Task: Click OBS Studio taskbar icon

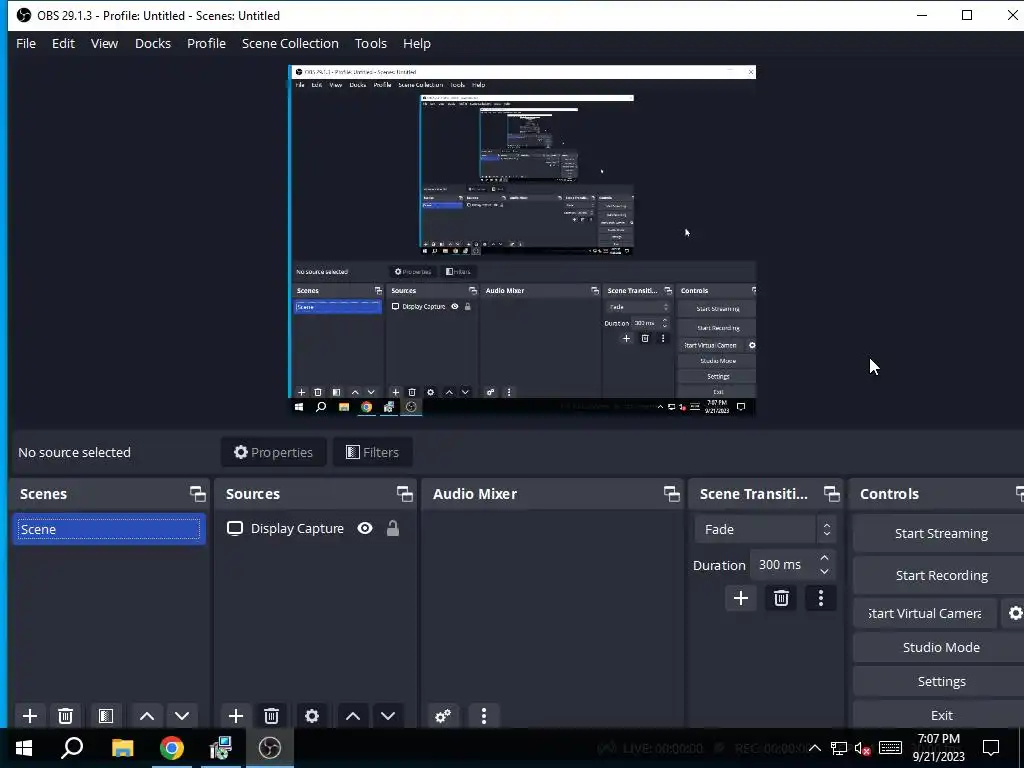Action: click(x=270, y=748)
